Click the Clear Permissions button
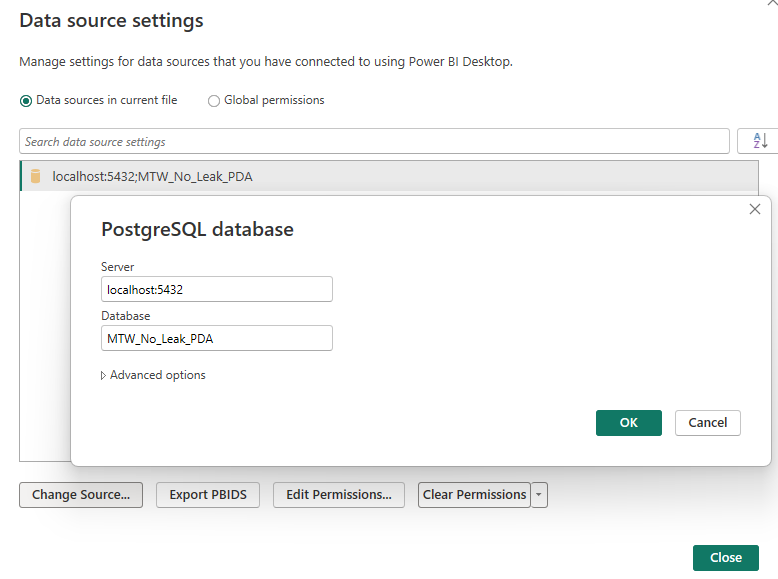Image resolution: width=778 pixels, height=579 pixels. point(474,495)
